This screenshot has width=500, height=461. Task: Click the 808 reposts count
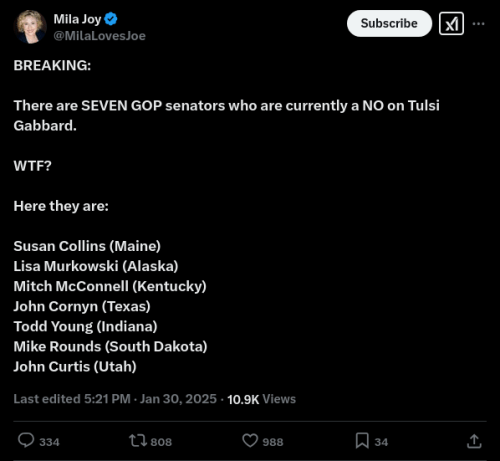click(161, 442)
